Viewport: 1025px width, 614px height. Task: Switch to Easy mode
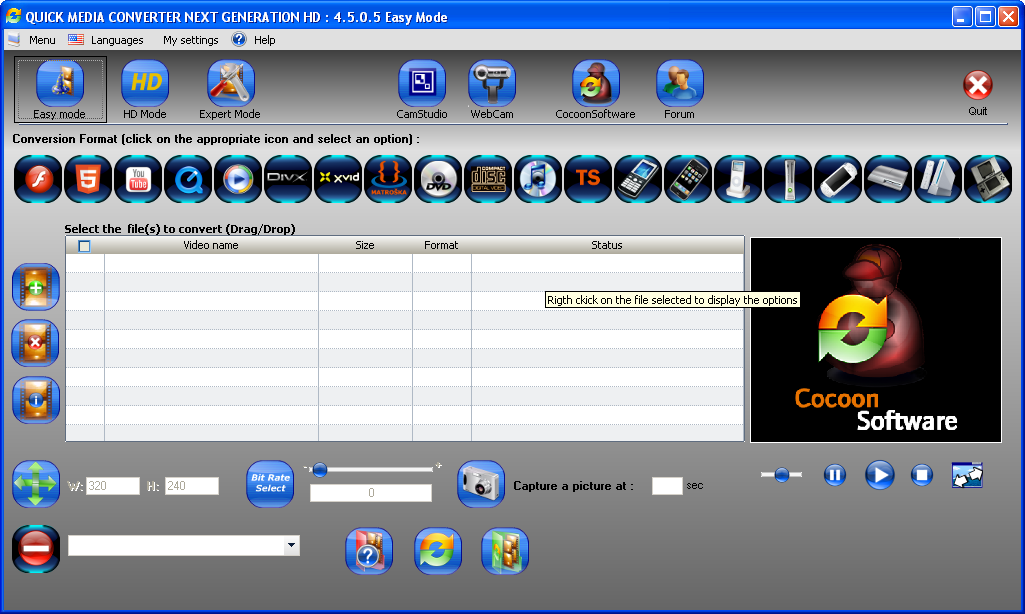(x=59, y=90)
